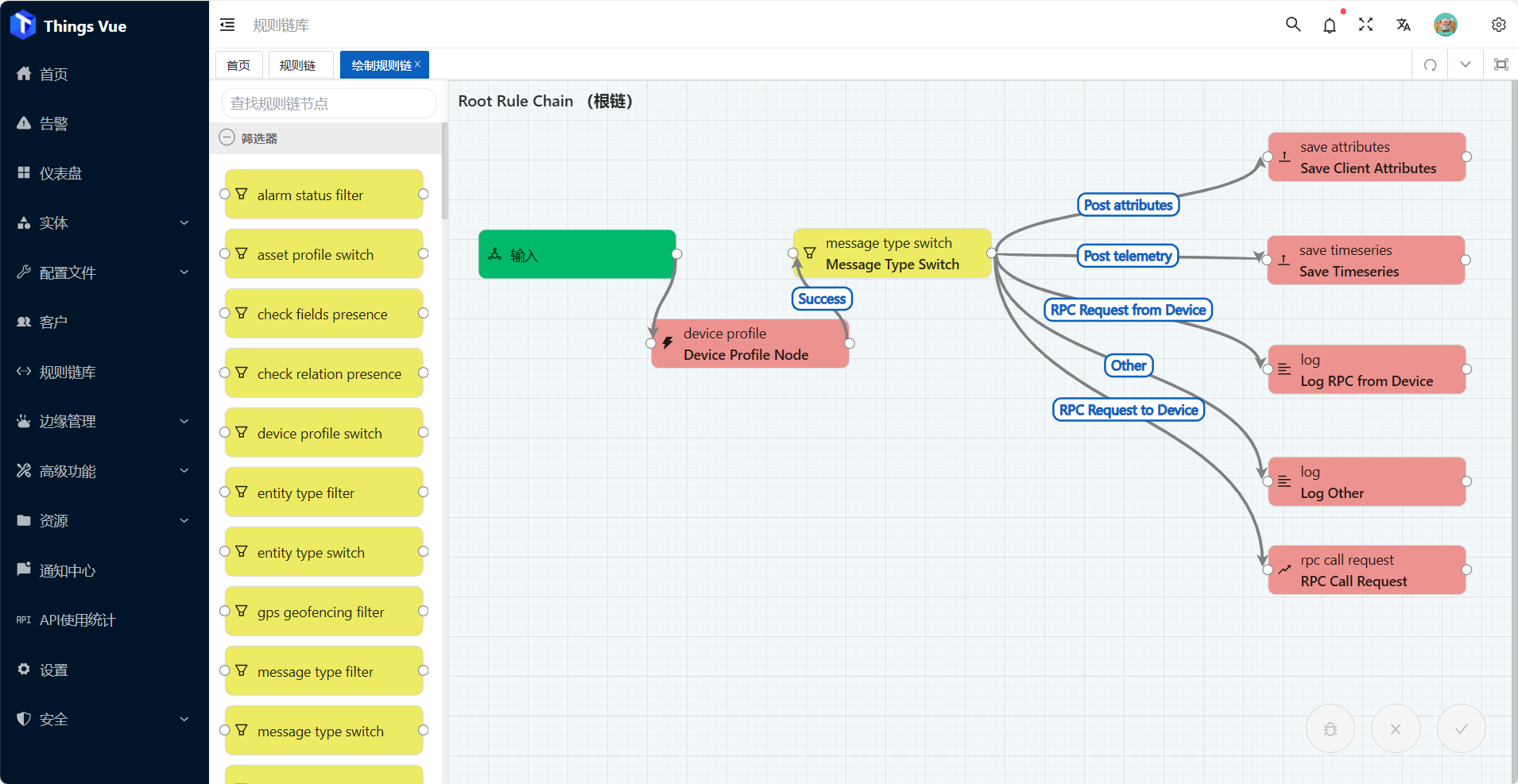The image size is (1518, 784).
Task: Collapse the 筛选器 filter section
Action: coord(227,137)
